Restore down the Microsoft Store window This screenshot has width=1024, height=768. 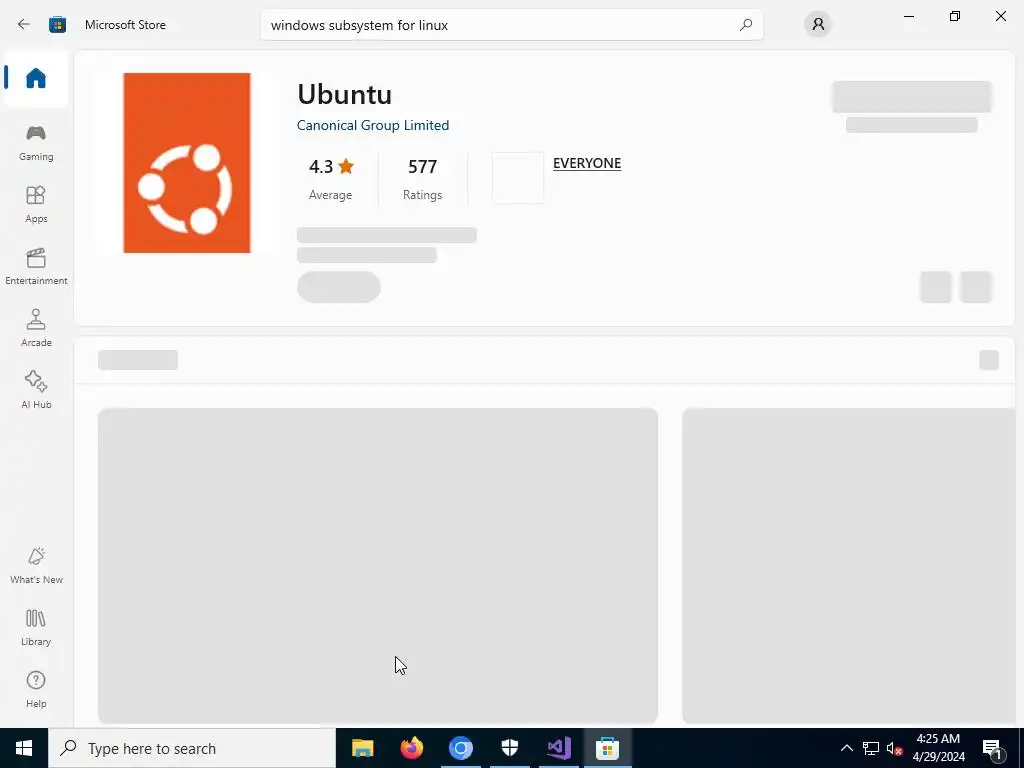coord(955,16)
